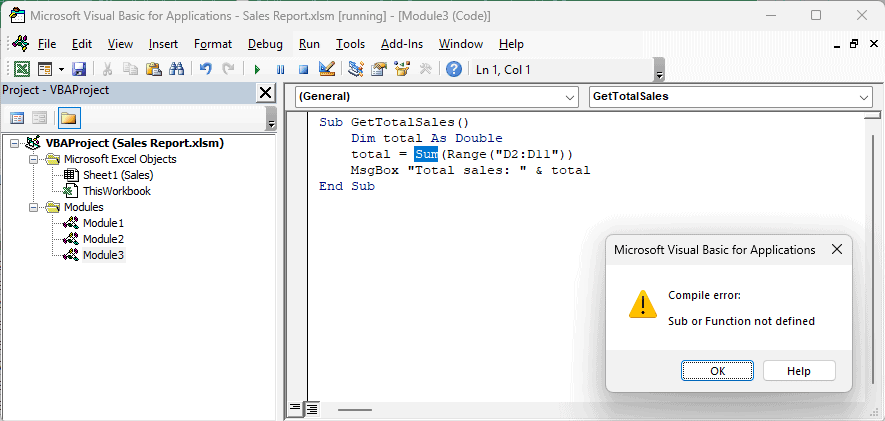Collapse the VBAProject (Sales Report.xlsm) node
This screenshot has height=421, width=885.
pos(14,143)
